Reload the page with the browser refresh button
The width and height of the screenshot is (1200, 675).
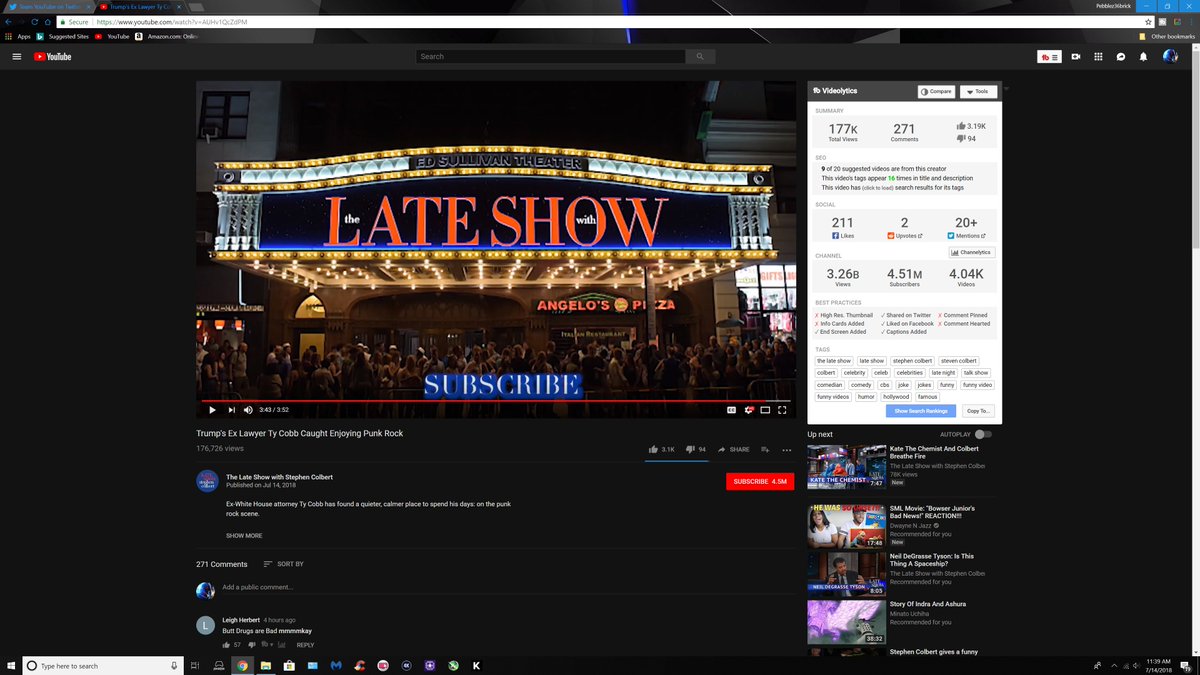tap(34, 21)
